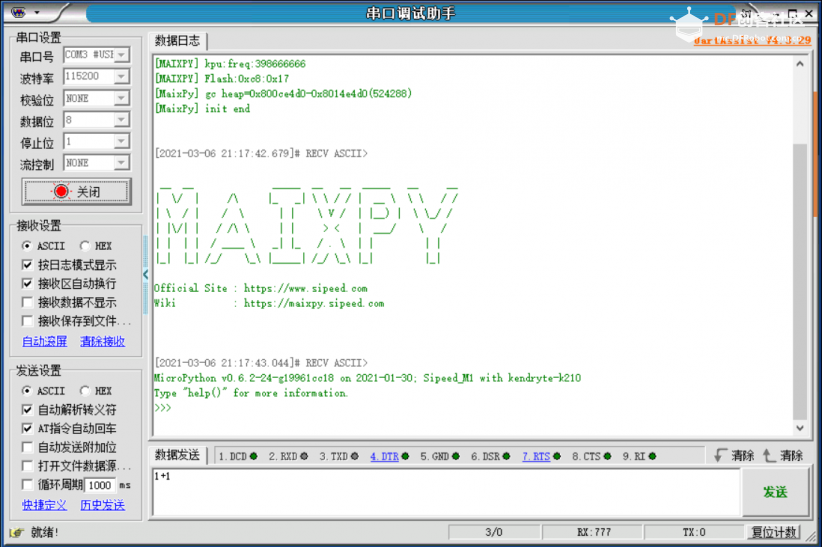Toggle 自动解析转义符 checkbox

(x=27, y=410)
